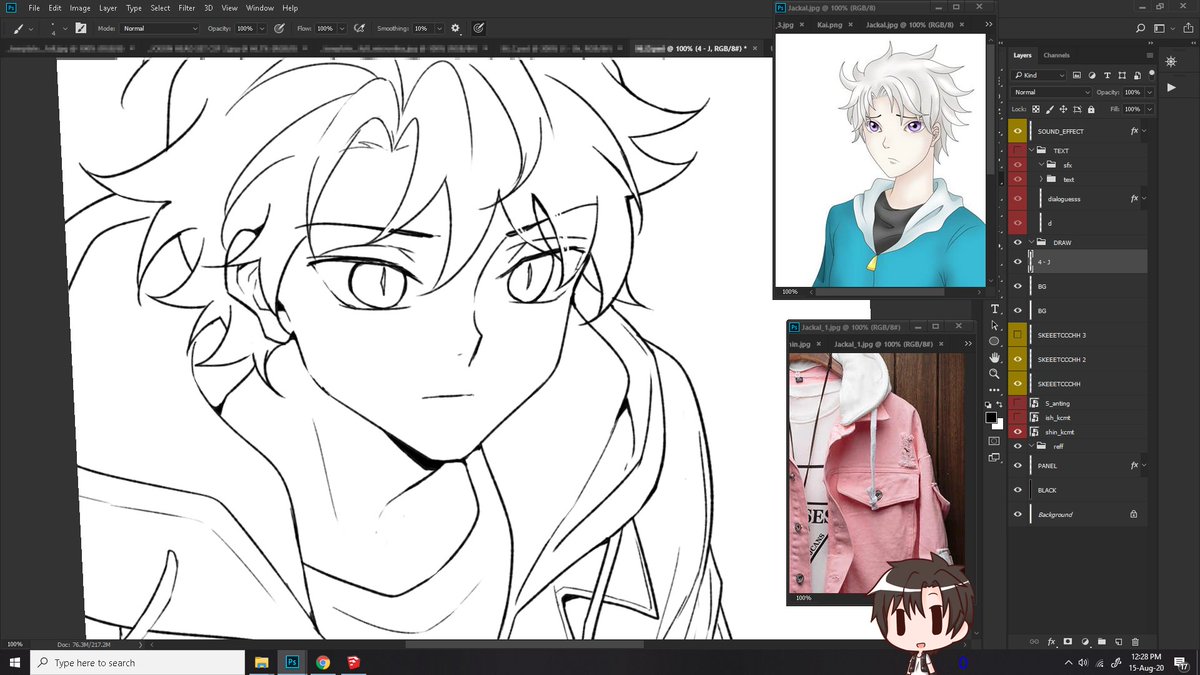The width and height of the screenshot is (1200, 675).
Task: Filter layers for smart objects icon
Action: pos(1137,75)
